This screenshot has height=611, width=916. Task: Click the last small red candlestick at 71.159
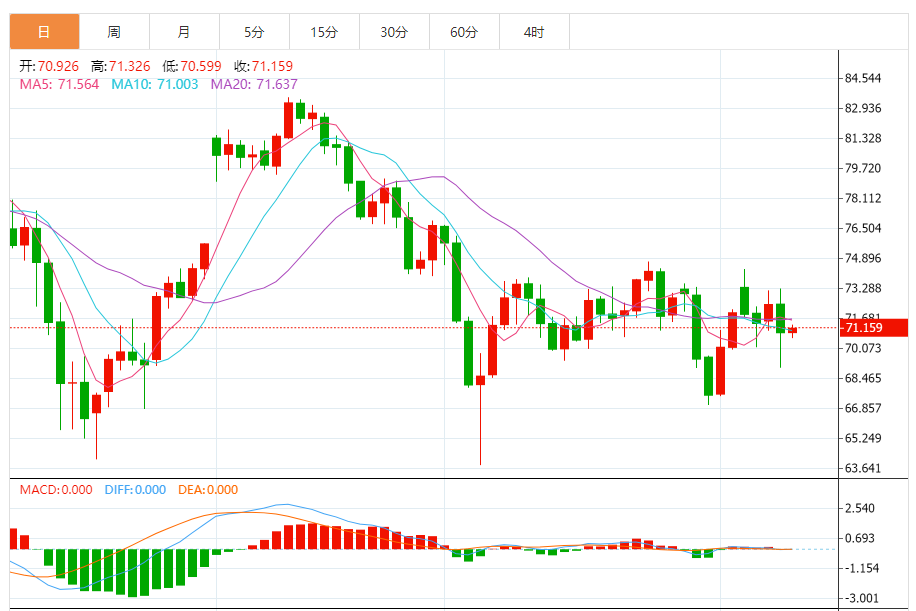coord(792,331)
